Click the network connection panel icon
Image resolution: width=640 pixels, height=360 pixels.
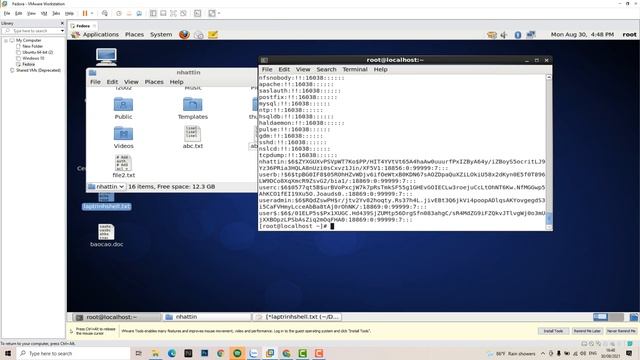(531, 35)
